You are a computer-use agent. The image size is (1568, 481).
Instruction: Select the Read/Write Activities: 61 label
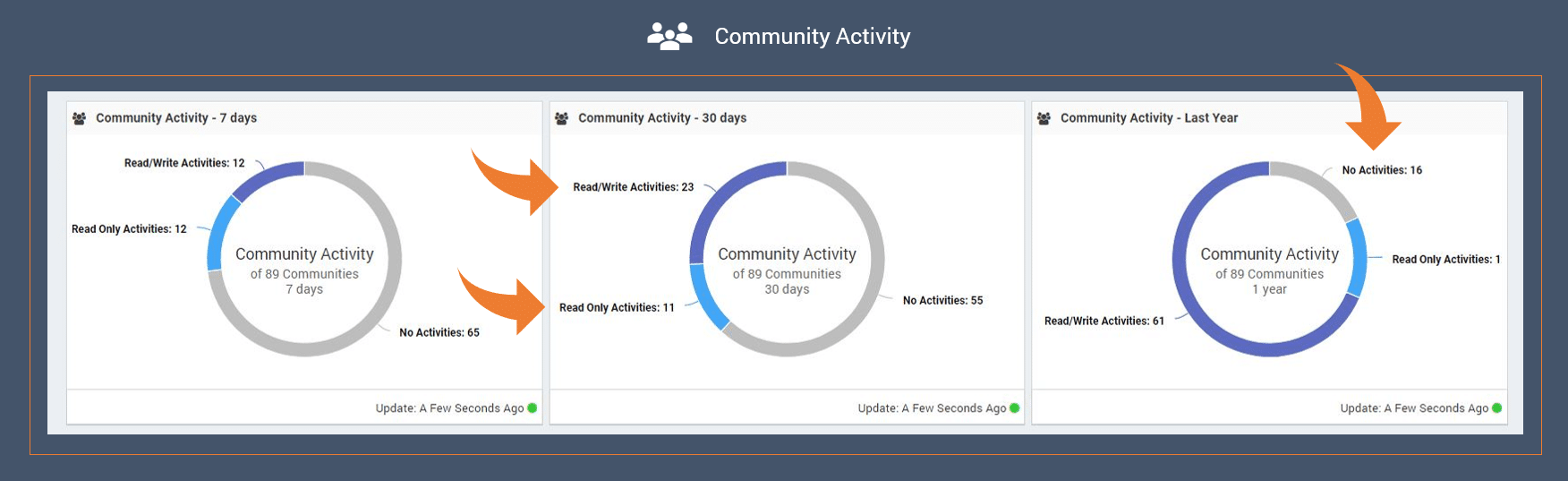tap(1104, 321)
